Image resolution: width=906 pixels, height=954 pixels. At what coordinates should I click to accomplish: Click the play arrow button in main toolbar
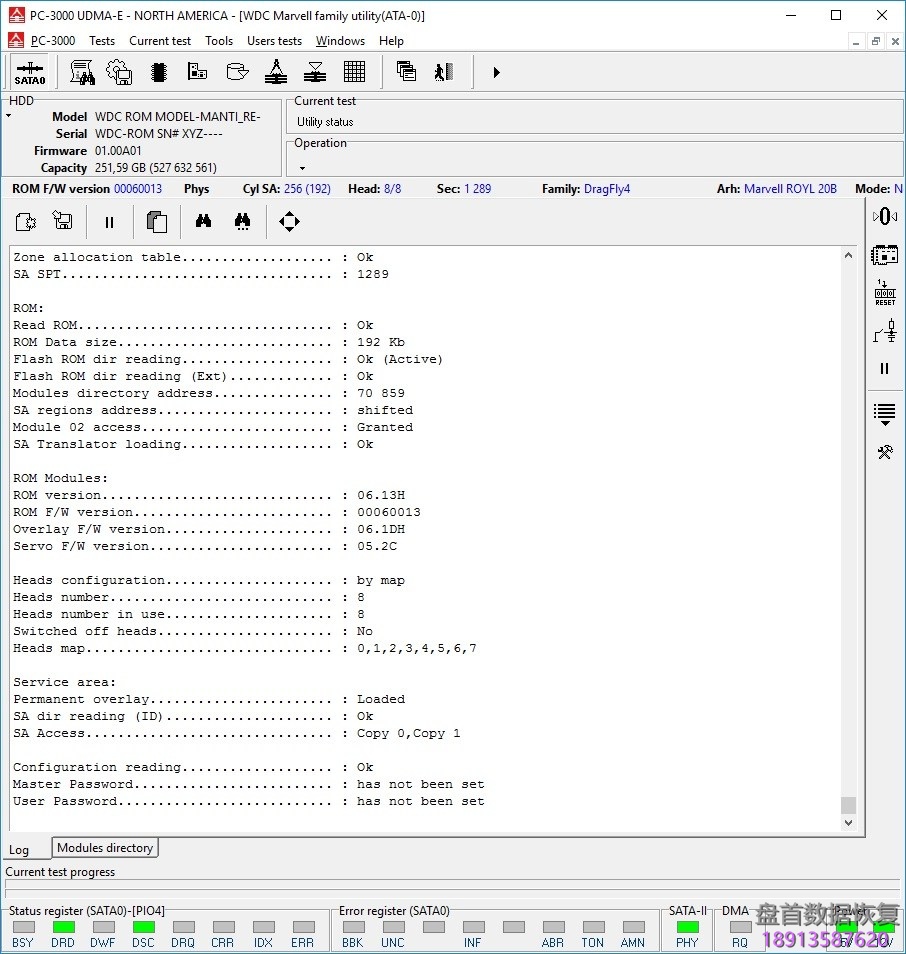(x=496, y=72)
